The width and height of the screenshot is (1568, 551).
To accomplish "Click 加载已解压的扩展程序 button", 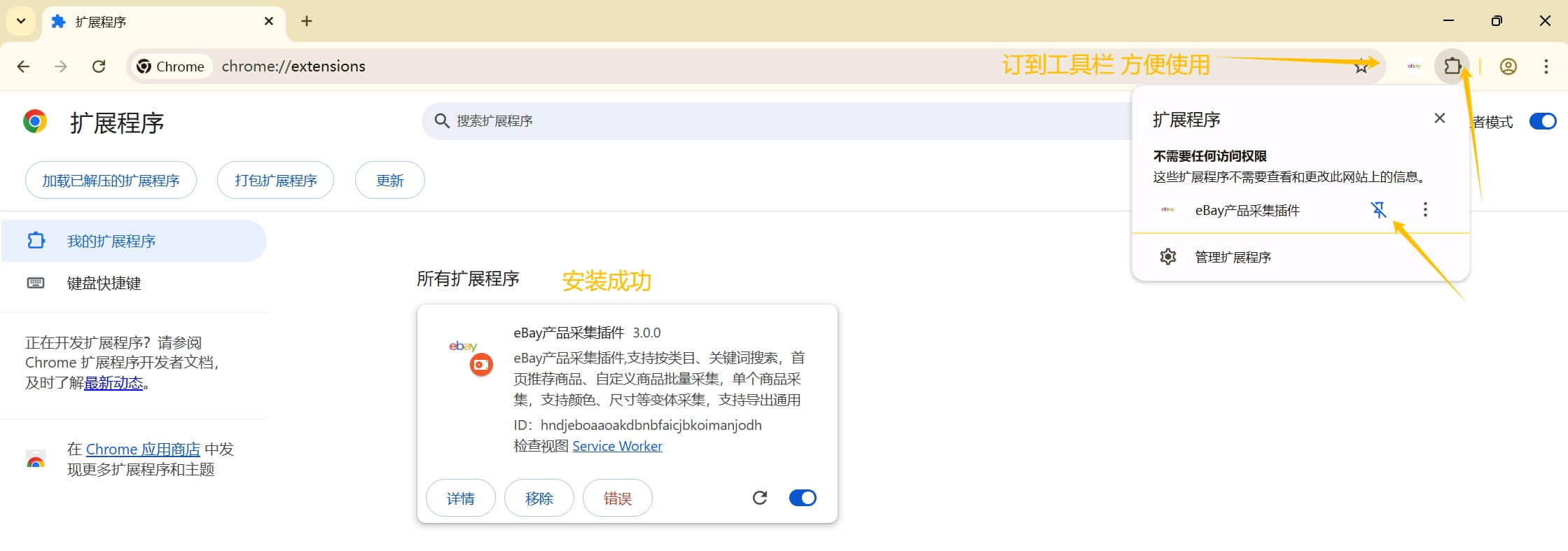I will pyautogui.click(x=111, y=181).
